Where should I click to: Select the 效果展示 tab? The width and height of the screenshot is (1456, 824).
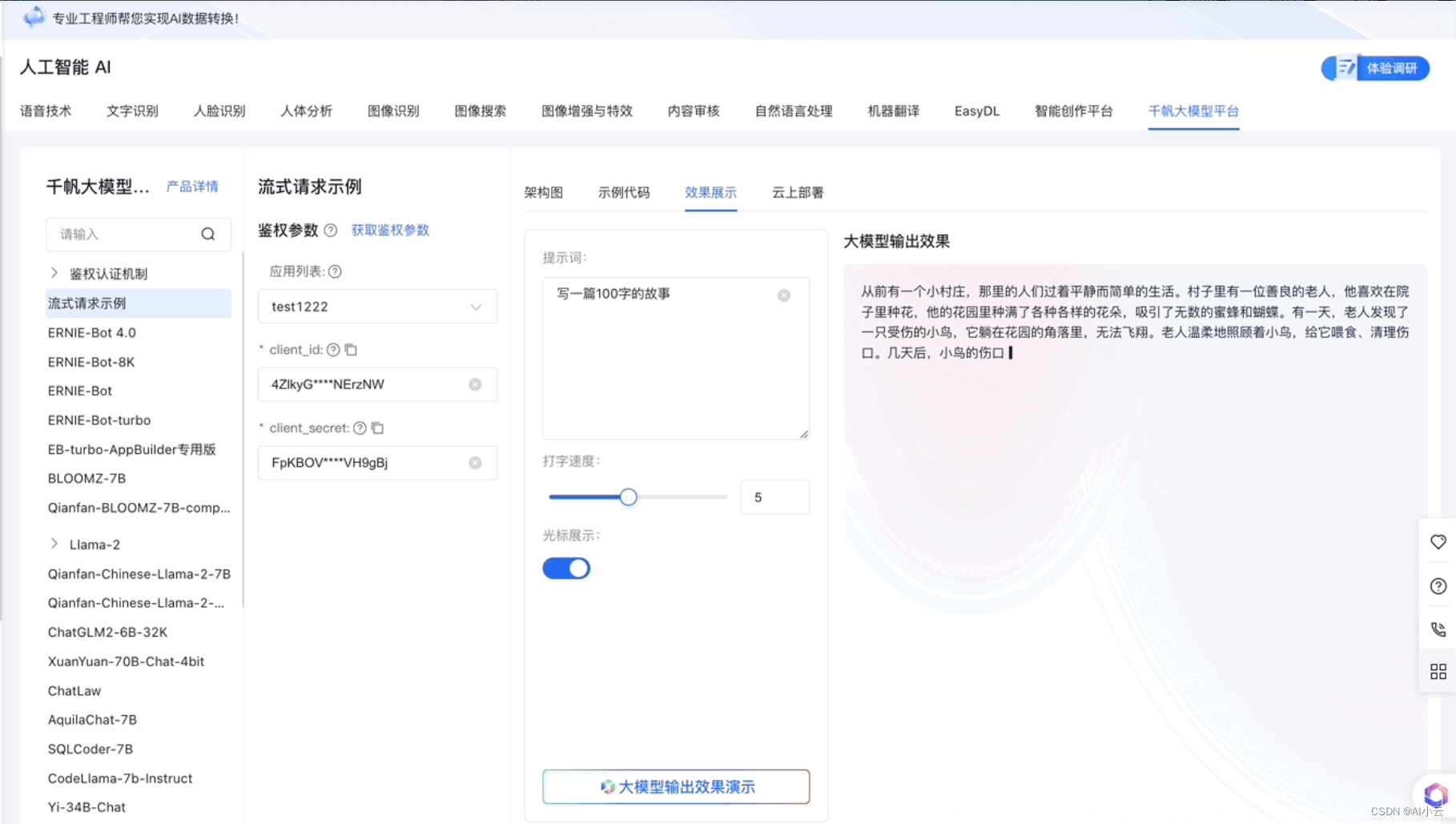710,192
